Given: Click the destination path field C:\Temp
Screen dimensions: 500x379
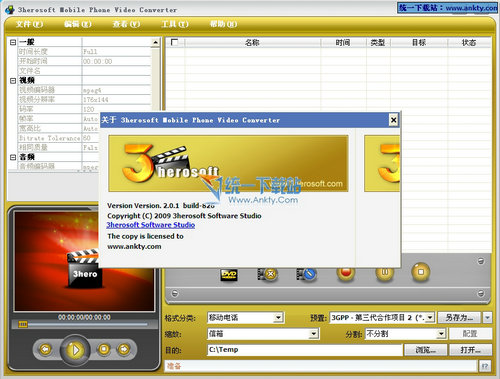Looking at the screenshot, I should 305,350.
